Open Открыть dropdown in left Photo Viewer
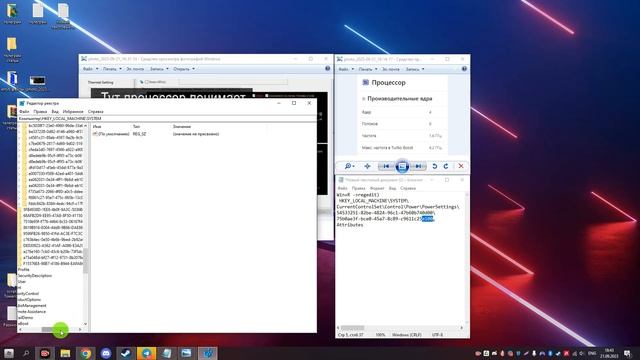Viewport: 640px width, 360px height. point(184,69)
